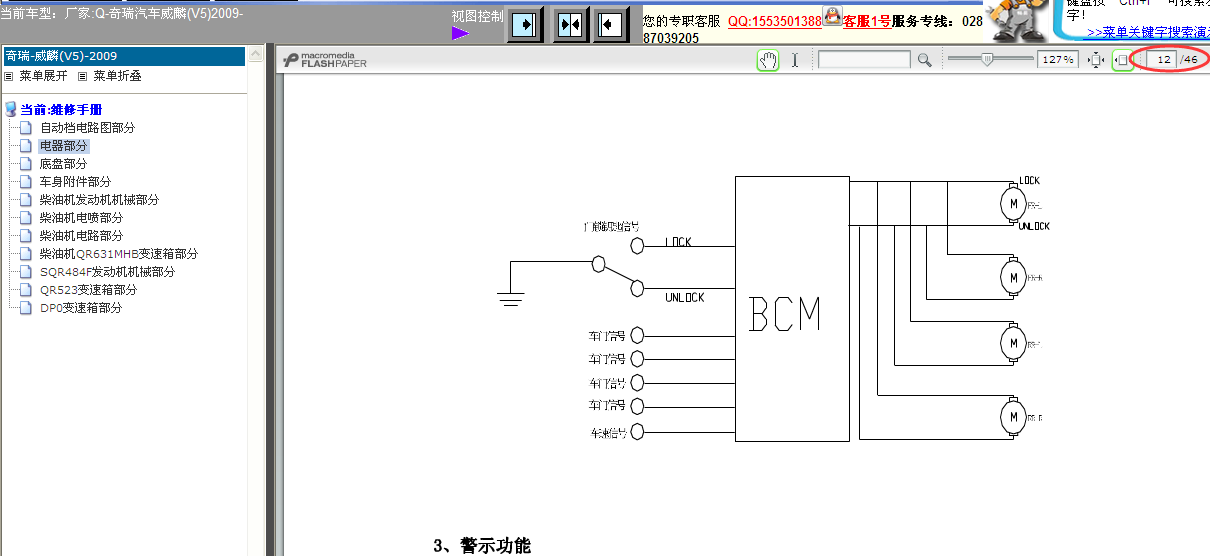
Task: Click the magnifier search icon in FlashPaper toolbar
Action: [924, 60]
